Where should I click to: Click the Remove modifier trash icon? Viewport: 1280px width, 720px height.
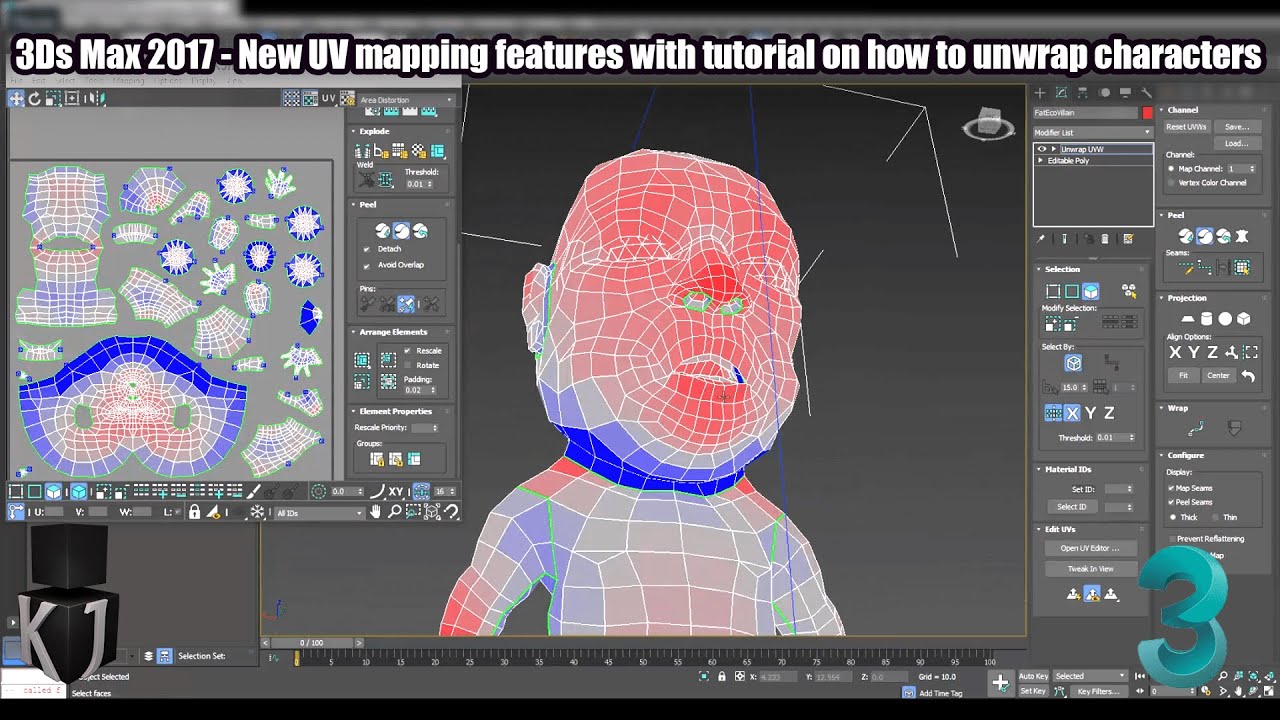(1105, 239)
